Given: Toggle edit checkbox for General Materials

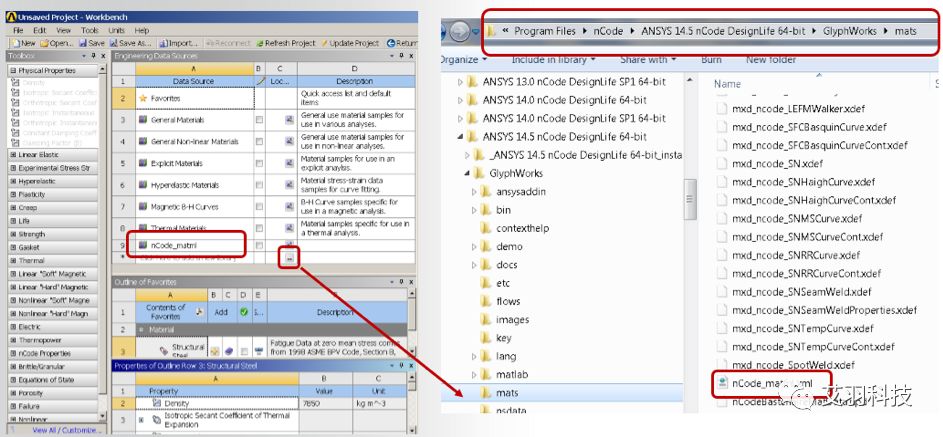Looking at the screenshot, I should coord(259,120).
